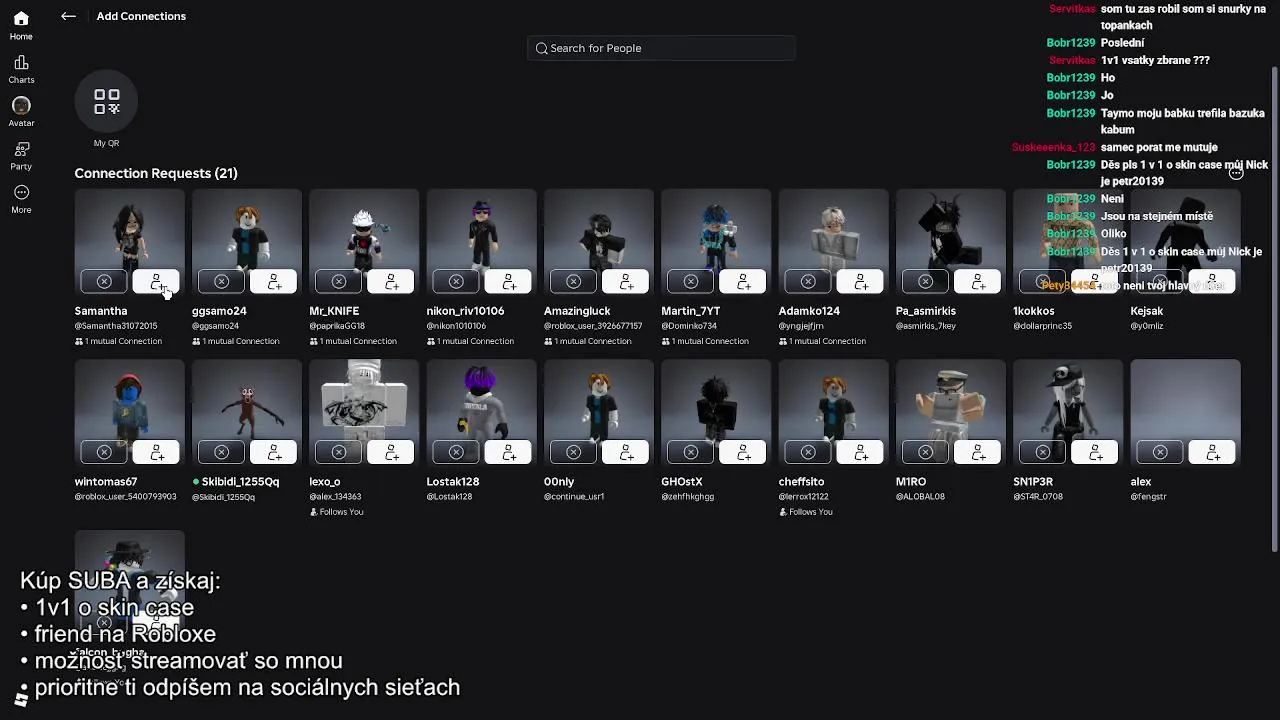The width and height of the screenshot is (1280, 720).
Task: Accept lexo_o's connection request
Action: coord(391,453)
